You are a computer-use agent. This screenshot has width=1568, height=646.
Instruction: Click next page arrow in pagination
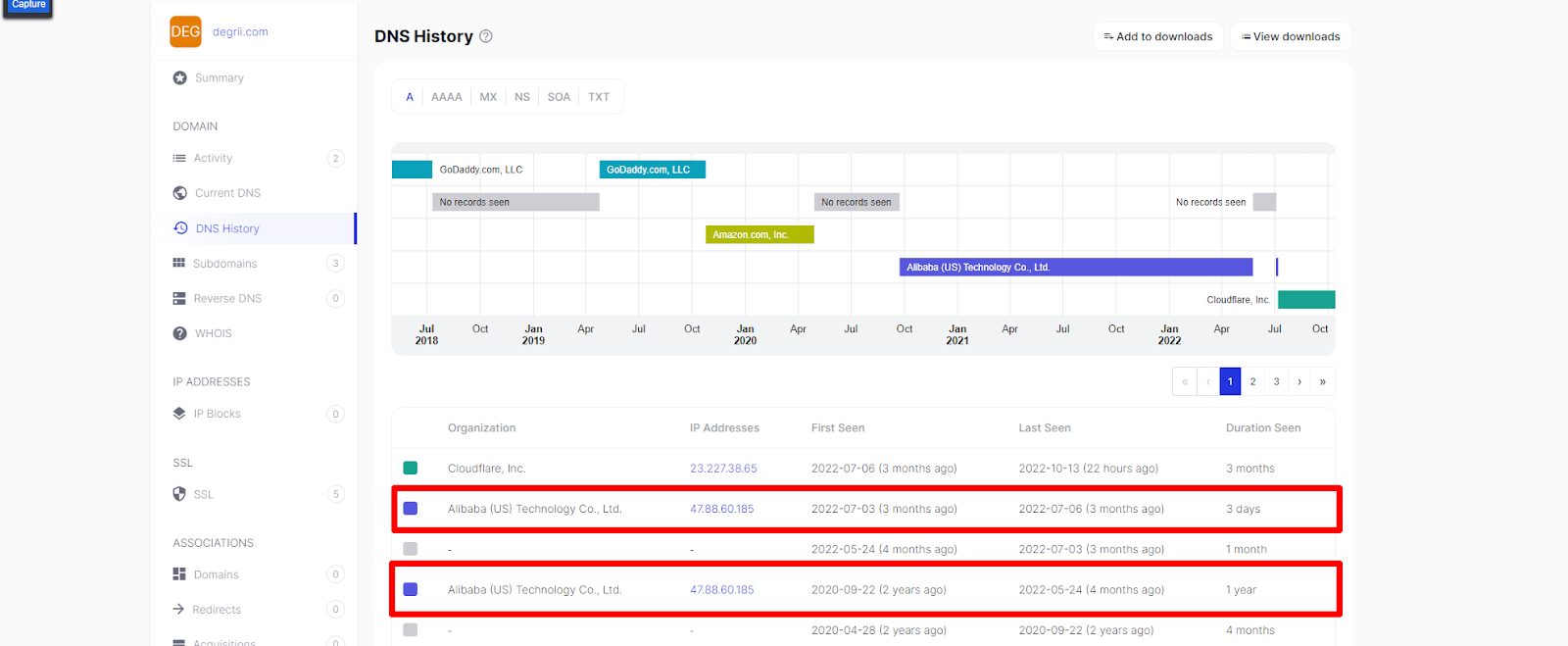(x=1299, y=381)
